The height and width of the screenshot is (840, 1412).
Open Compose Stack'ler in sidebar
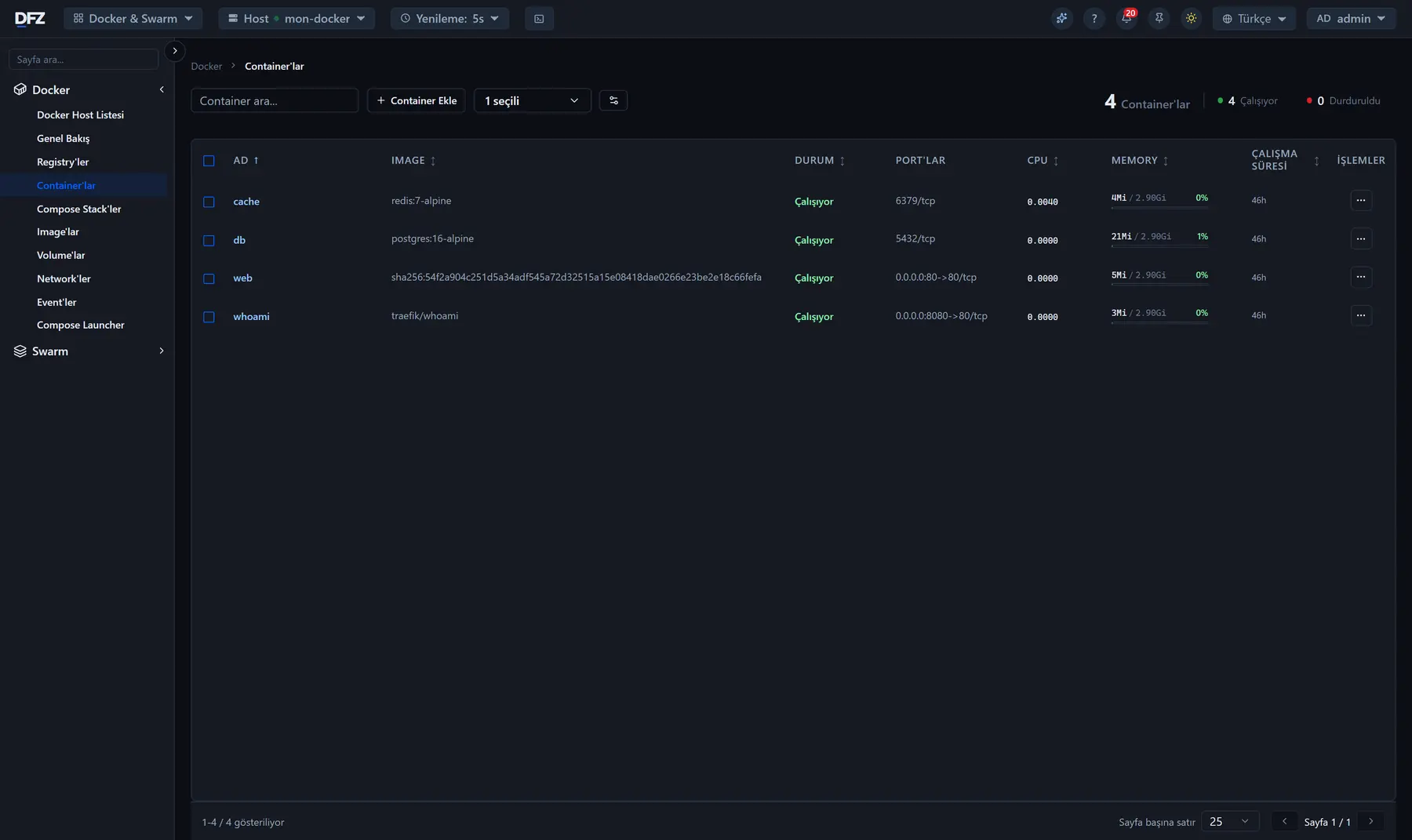pyautogui.click(x=78, y=209)
